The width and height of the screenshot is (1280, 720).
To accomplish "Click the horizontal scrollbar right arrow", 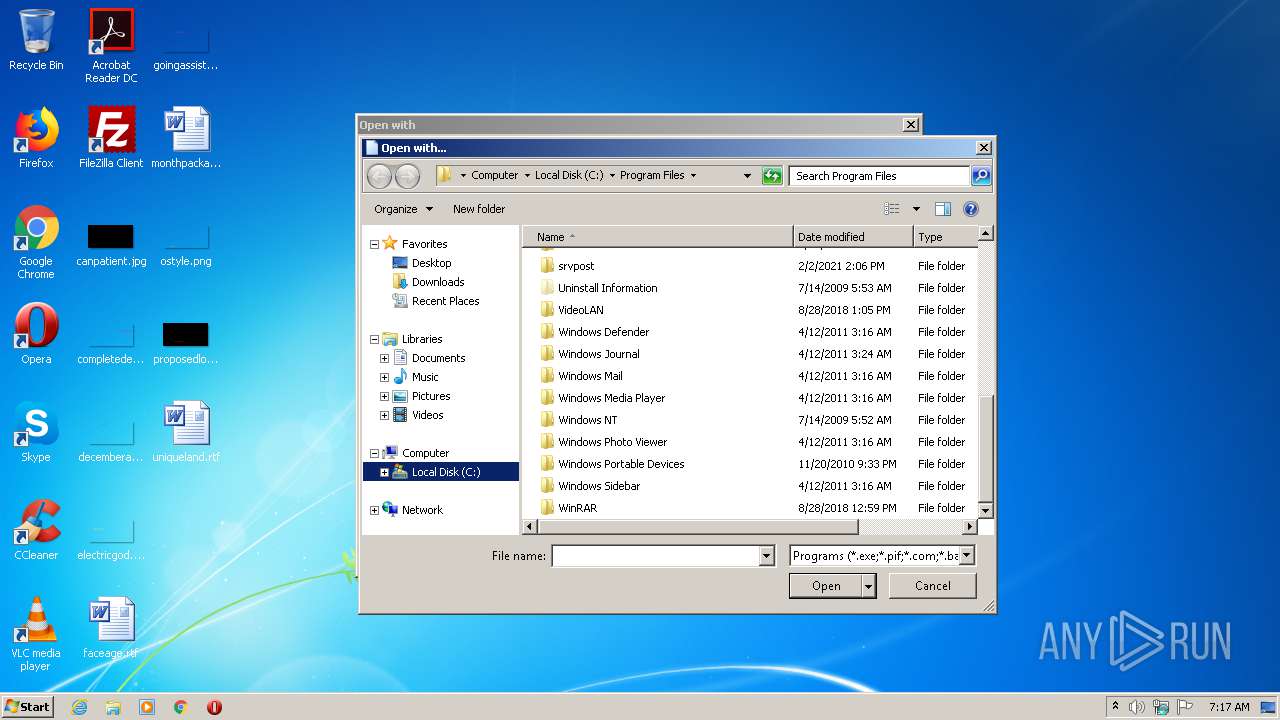I will [x=969, y=526].
